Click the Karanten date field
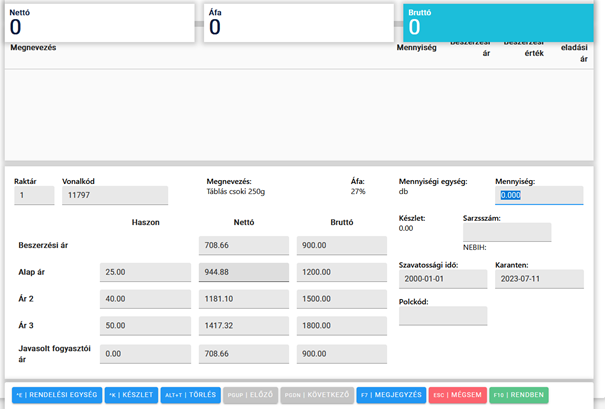Image resolution: width=605 pixels, height=409 pixels. coord(539,280)
